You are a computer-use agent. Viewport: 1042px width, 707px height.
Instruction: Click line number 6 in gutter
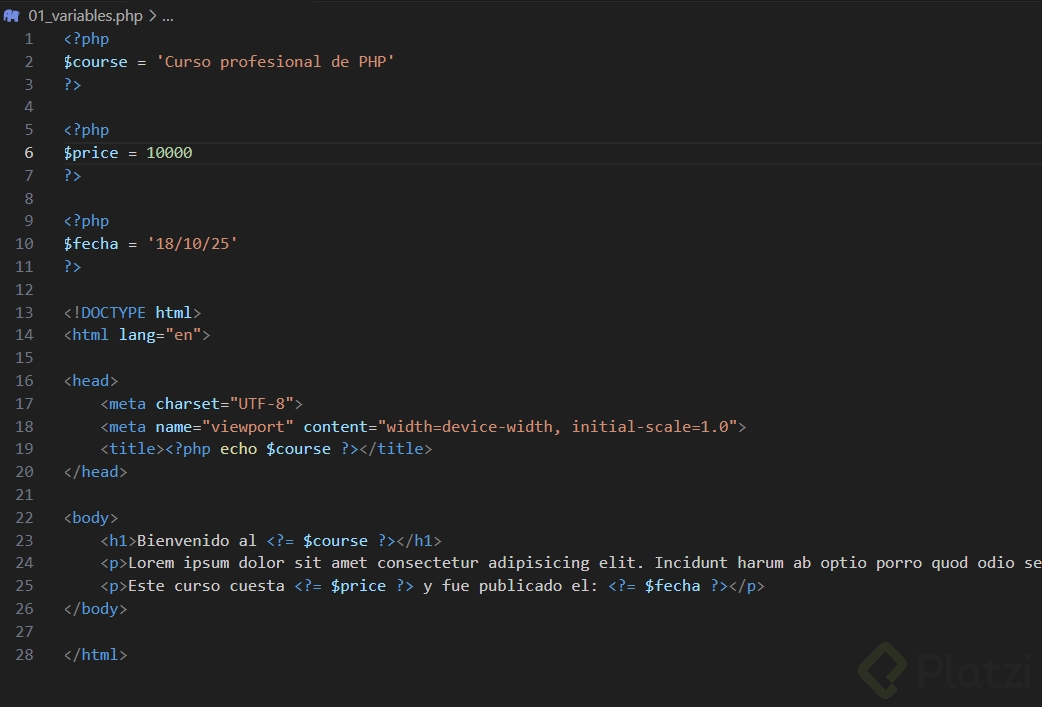(x=29, y=153)
